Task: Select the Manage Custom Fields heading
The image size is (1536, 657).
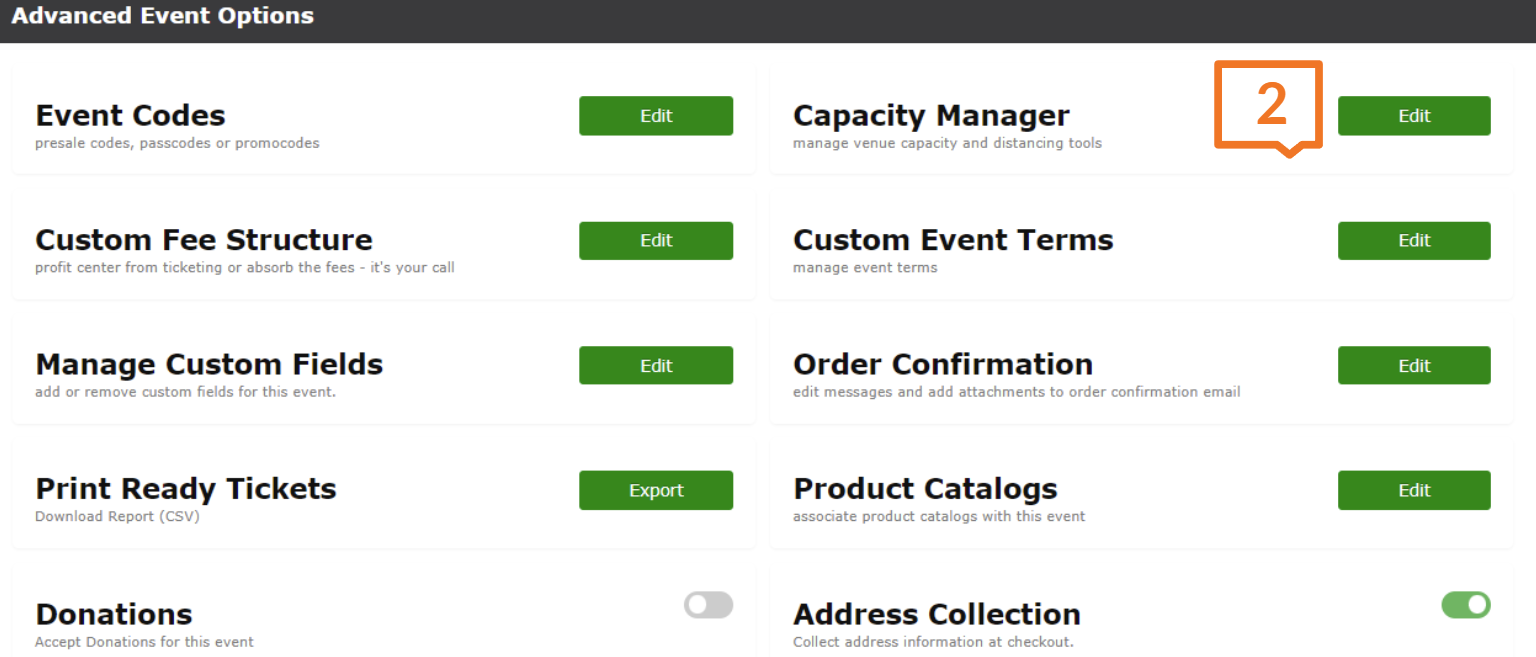Action: pos(209,365)
